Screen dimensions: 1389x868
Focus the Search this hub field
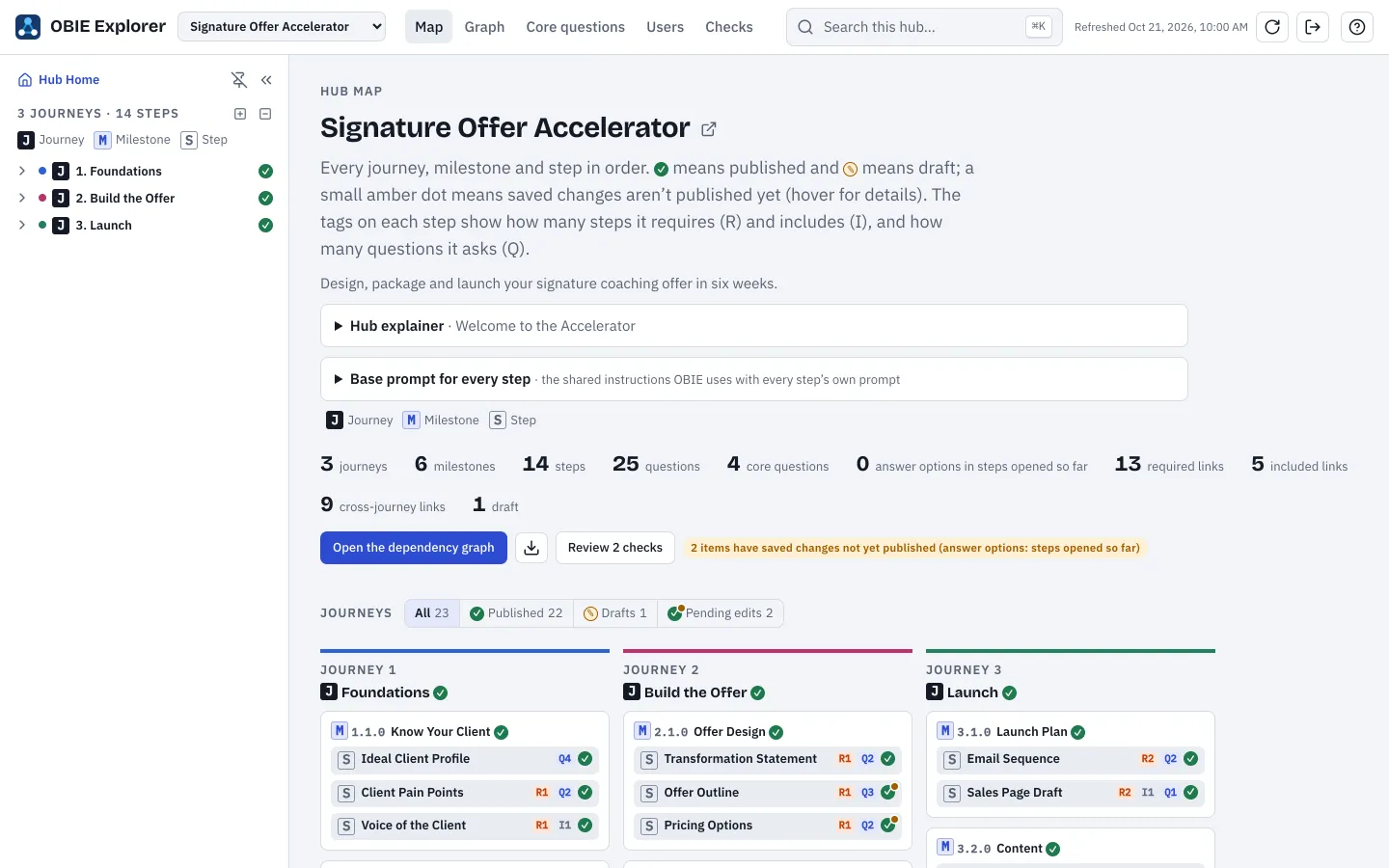(924, 27)
